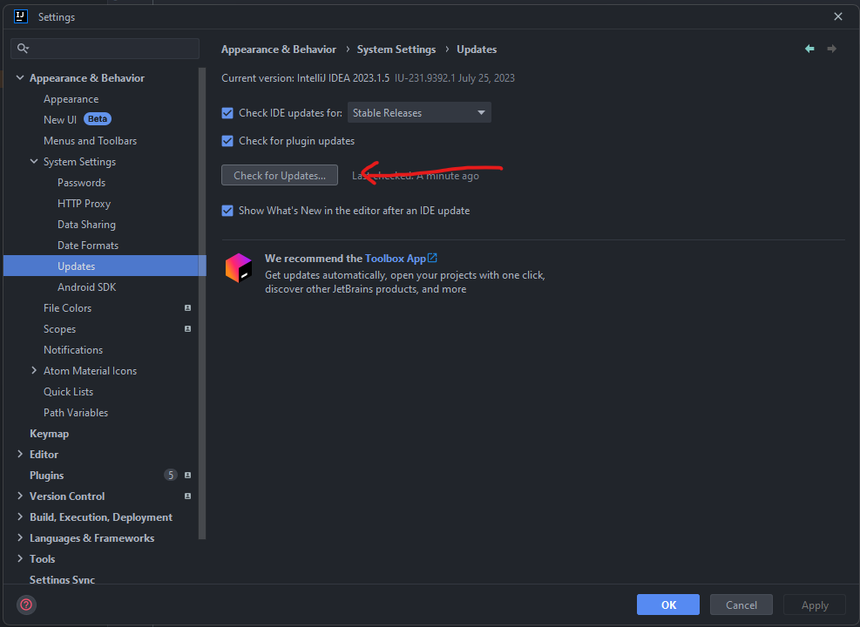Click the forward navigation arrow icon
Image resolution: width=860 pixels, height=627 pixels.
coord(831,49)
